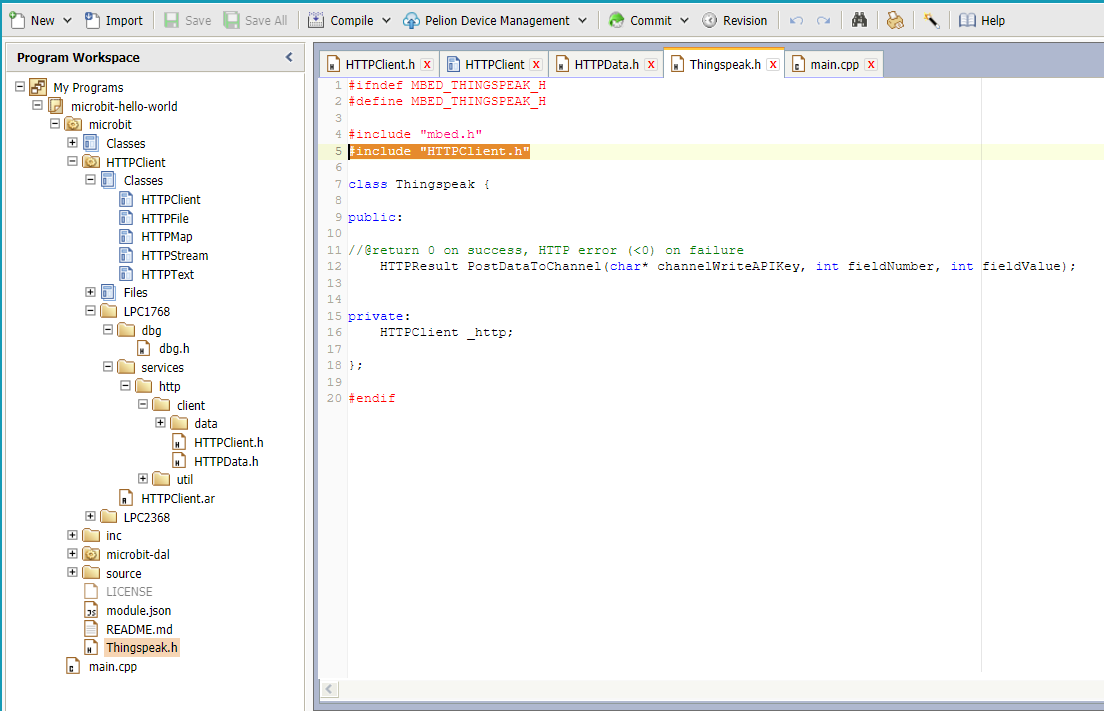1104x711 pixels.
Task: Click the My Programs root icon
Action: (38, 87)
